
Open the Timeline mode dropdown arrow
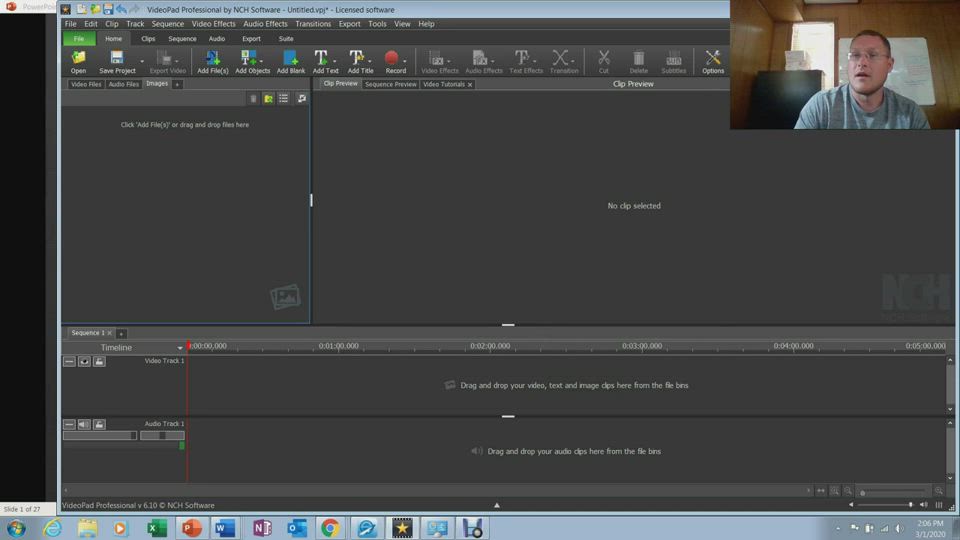(180, 348)
